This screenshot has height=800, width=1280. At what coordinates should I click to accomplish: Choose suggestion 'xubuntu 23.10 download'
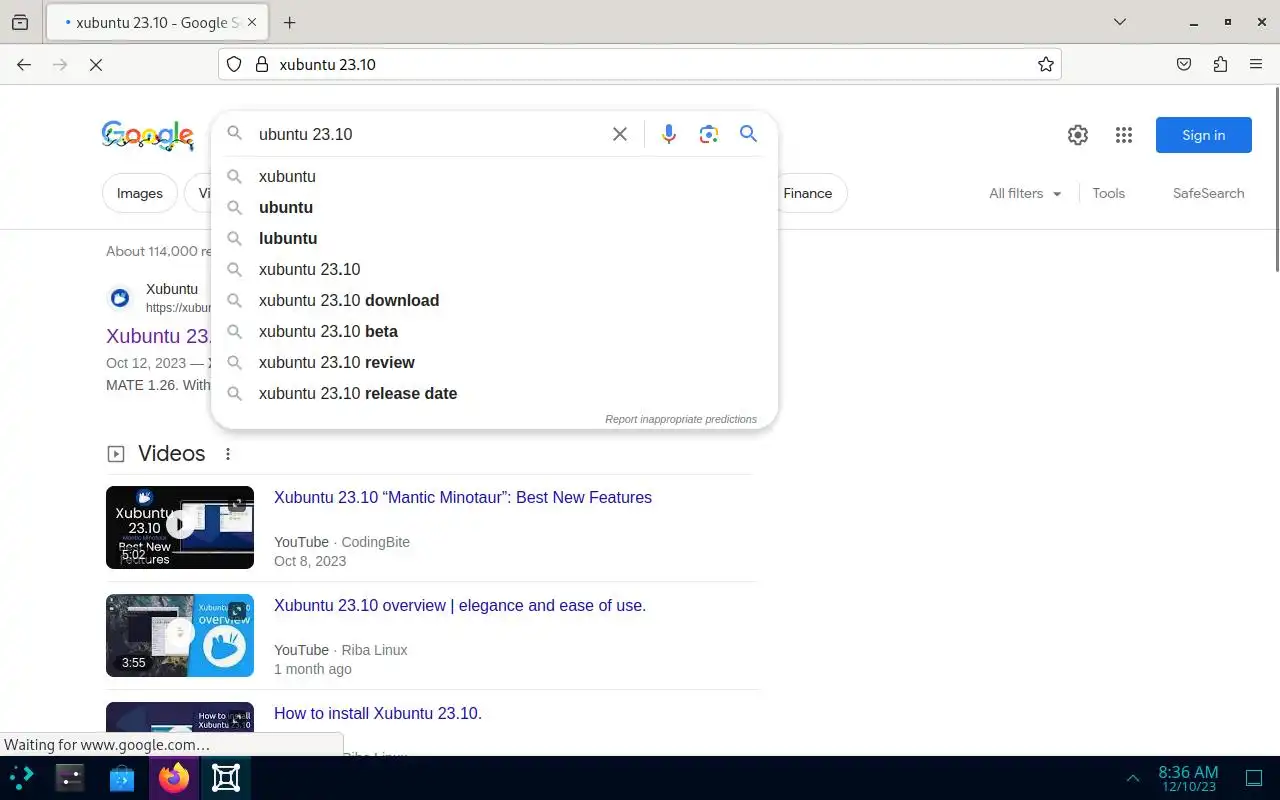(x=495, y=300)
